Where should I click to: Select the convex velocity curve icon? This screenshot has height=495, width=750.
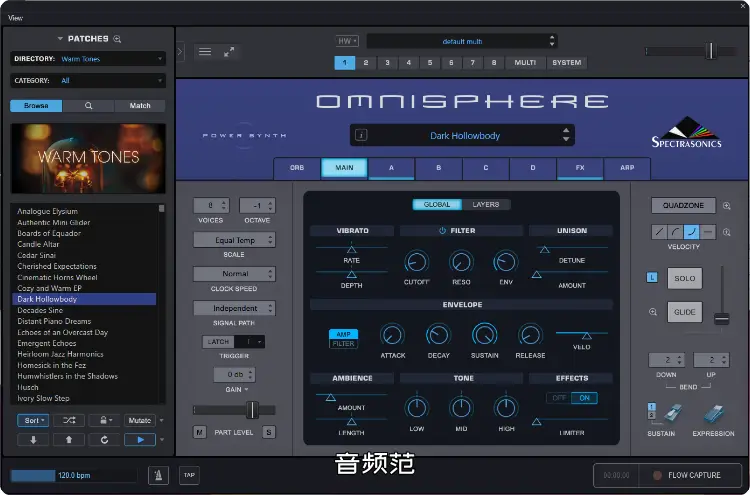tap(675, 232)
